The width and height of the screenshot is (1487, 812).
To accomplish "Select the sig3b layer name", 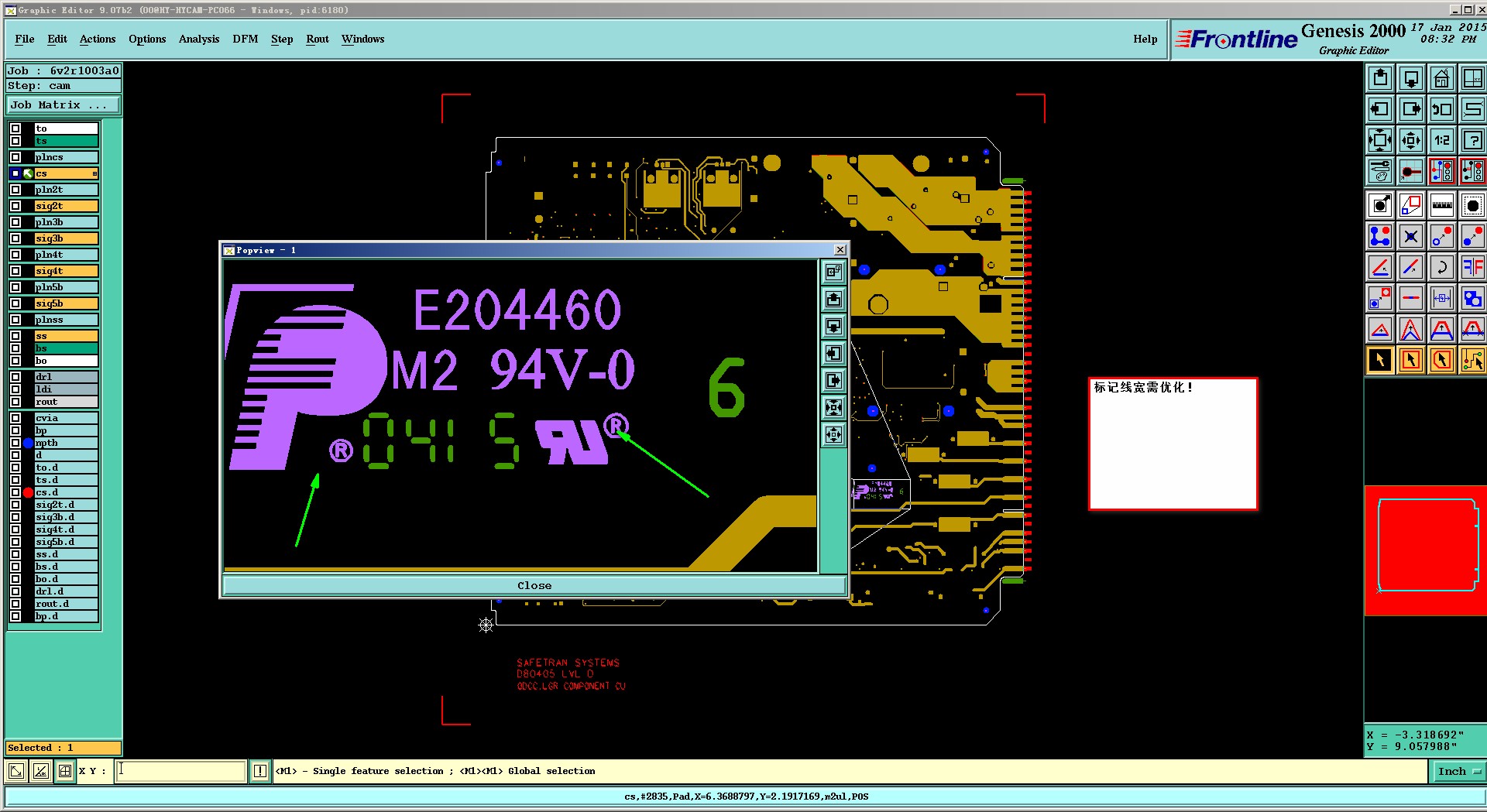I will pos(66,238).
